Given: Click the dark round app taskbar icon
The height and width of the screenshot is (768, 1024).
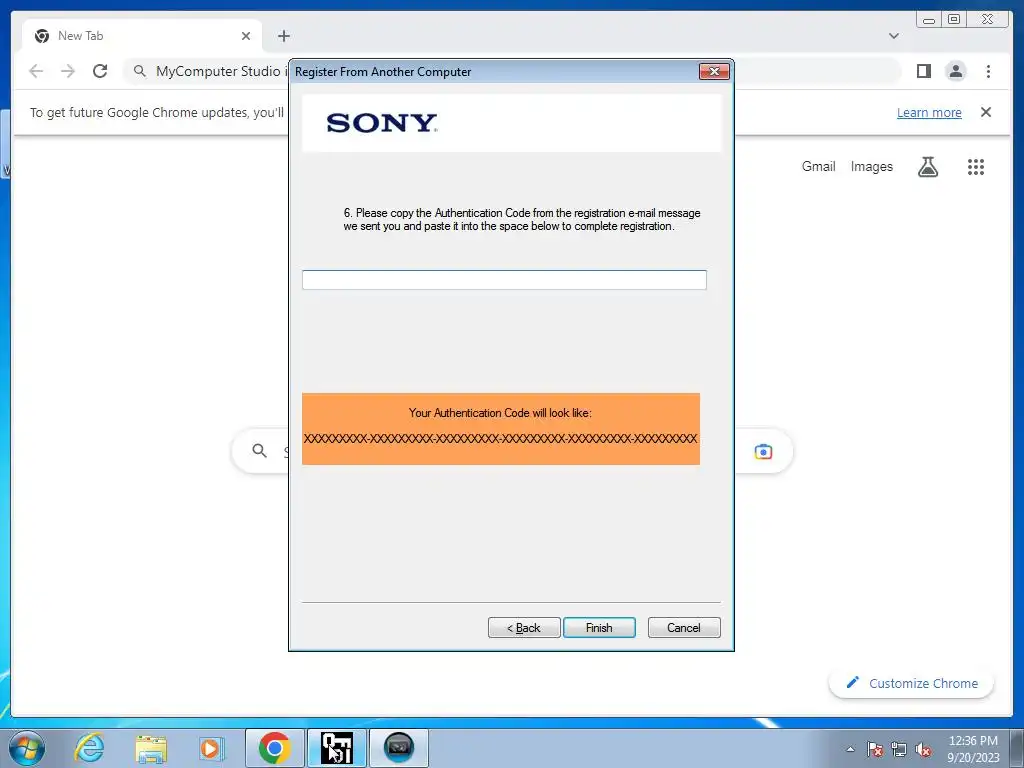Looking at the screenshot, I should tap(399, 748).
